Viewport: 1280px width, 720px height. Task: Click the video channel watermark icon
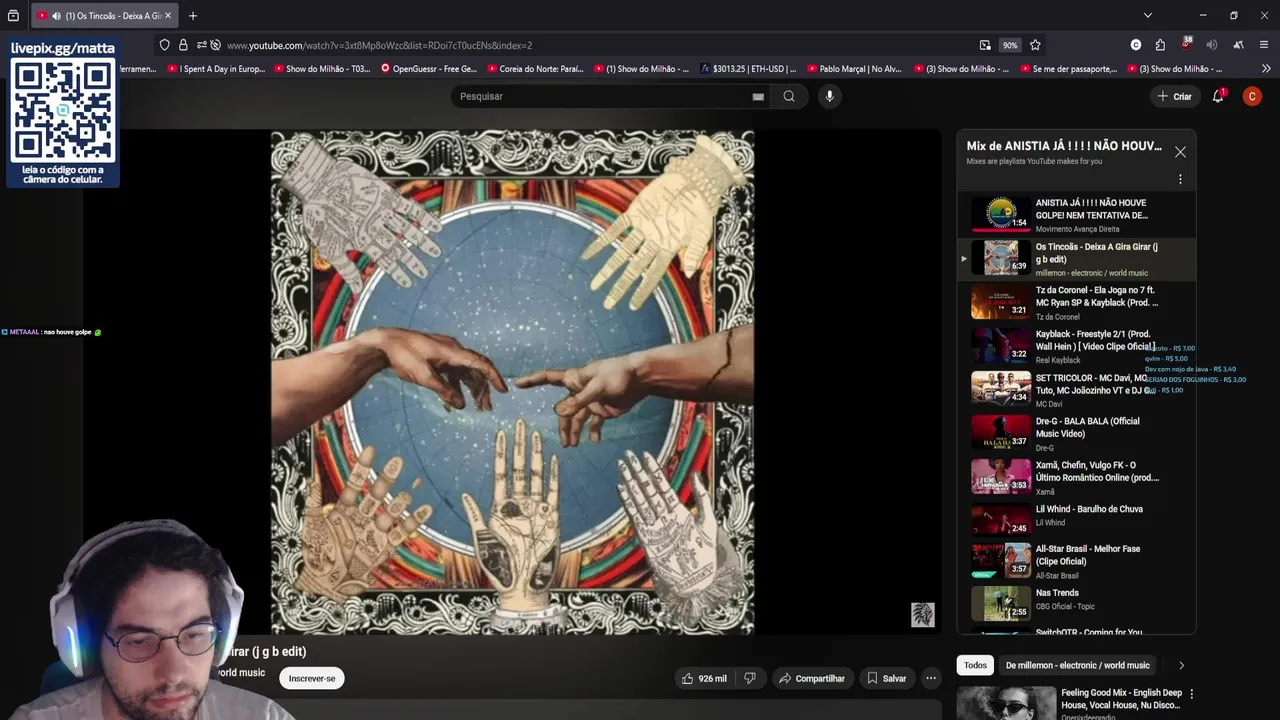922,614
